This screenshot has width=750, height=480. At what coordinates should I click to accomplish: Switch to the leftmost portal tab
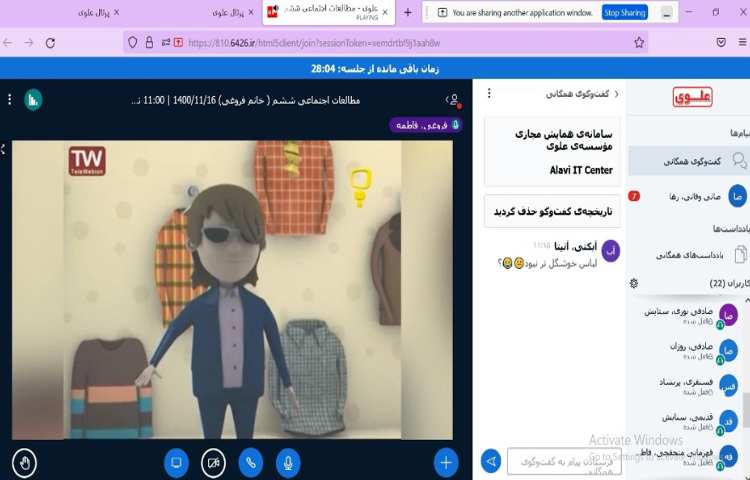tap(94, 13)
